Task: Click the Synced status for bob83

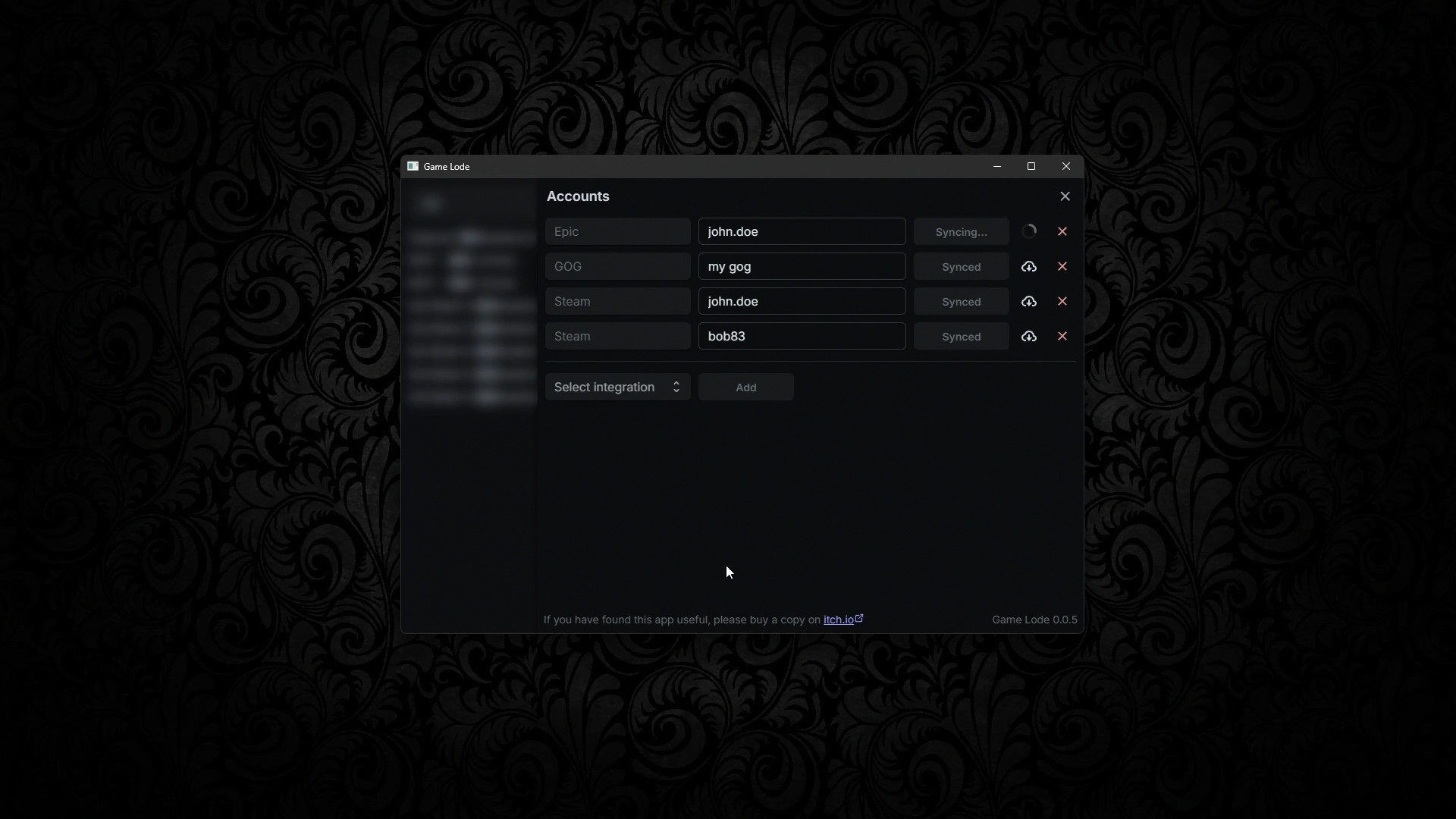Action: coord(961,337)
